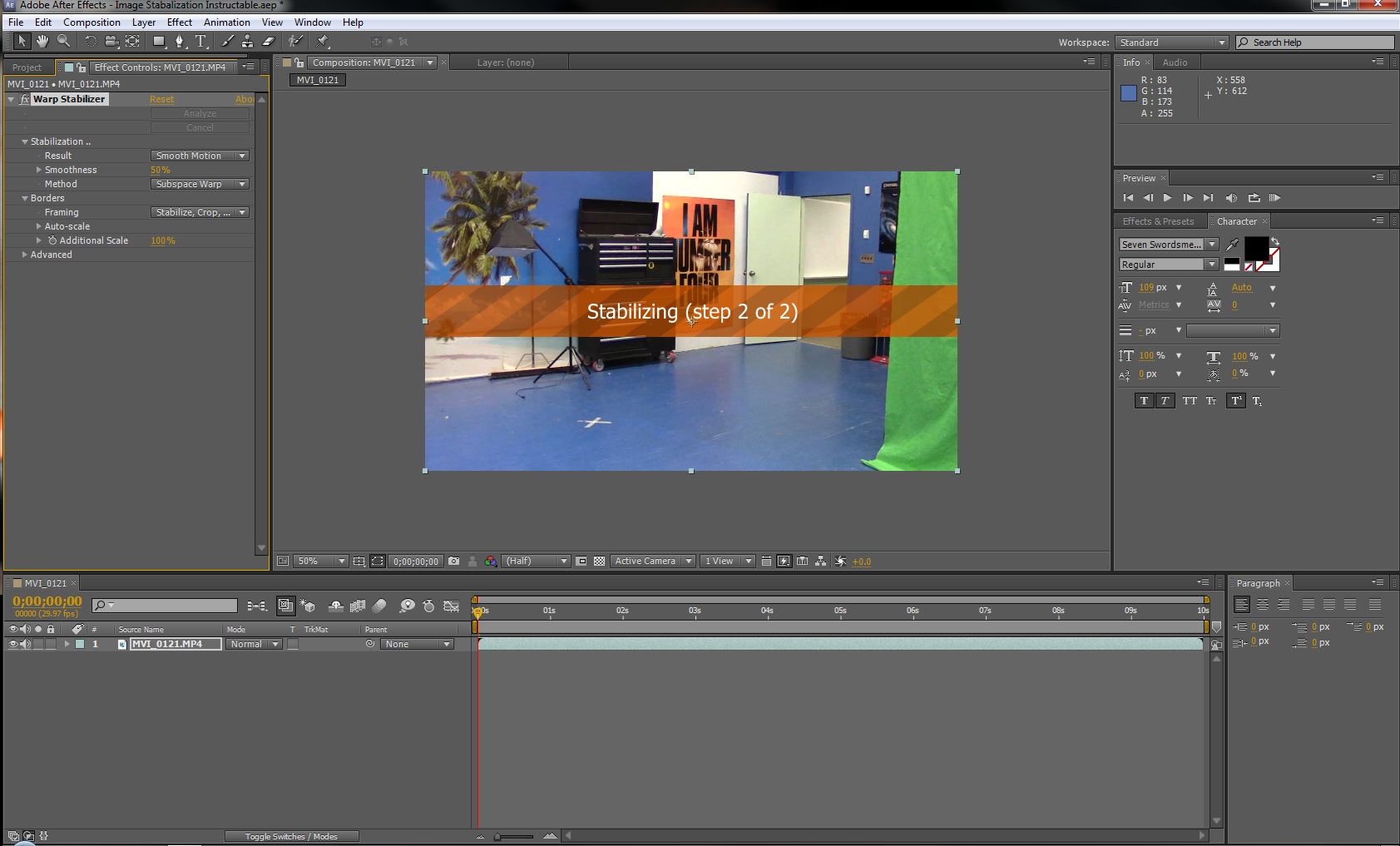Enable frame blending for timeline
1400x846 pixels.
point(358,606)
